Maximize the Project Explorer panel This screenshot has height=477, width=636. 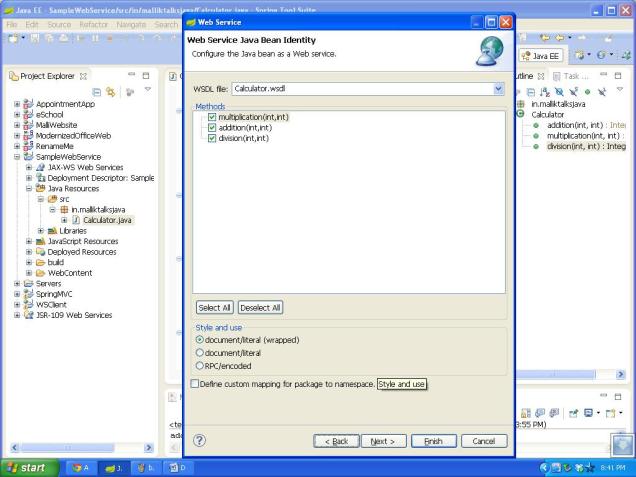pos(146,75)
